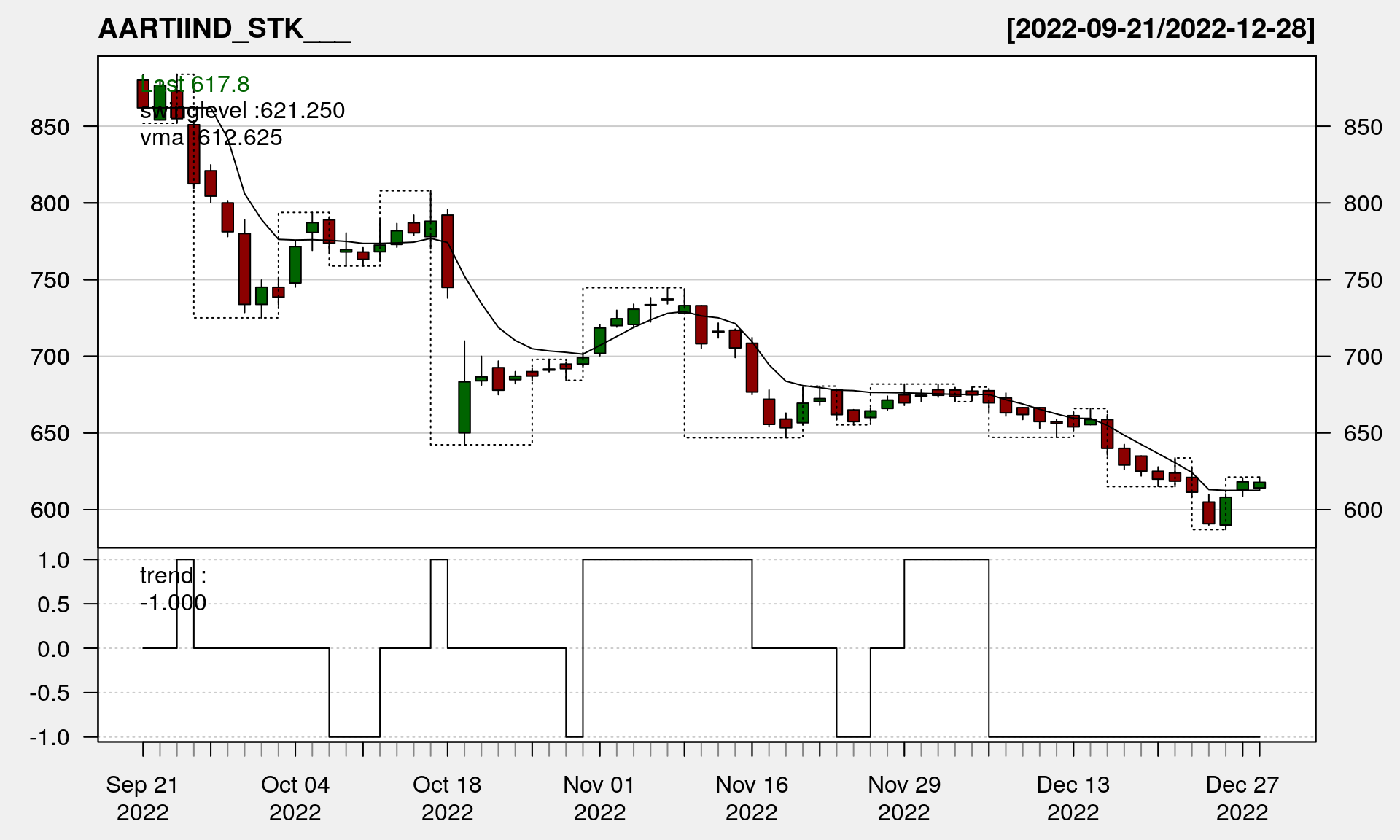
Task: Click the 1.0 trend axis label
Action: 54,561
